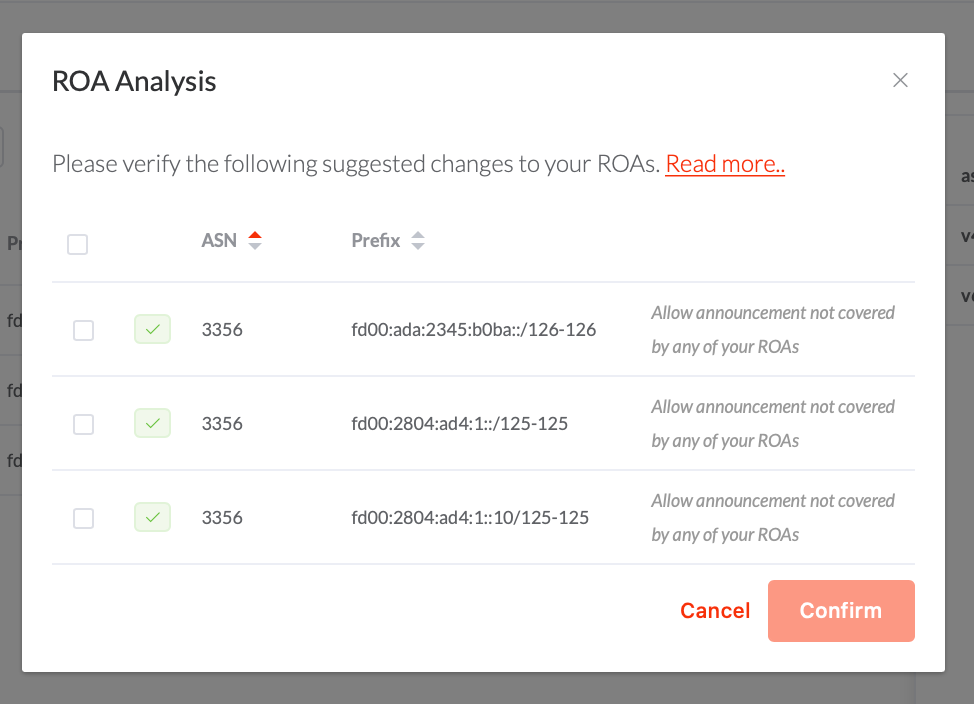Click the ASN column header label
Screen dimensions: 974x704
[x=219, y=240]
